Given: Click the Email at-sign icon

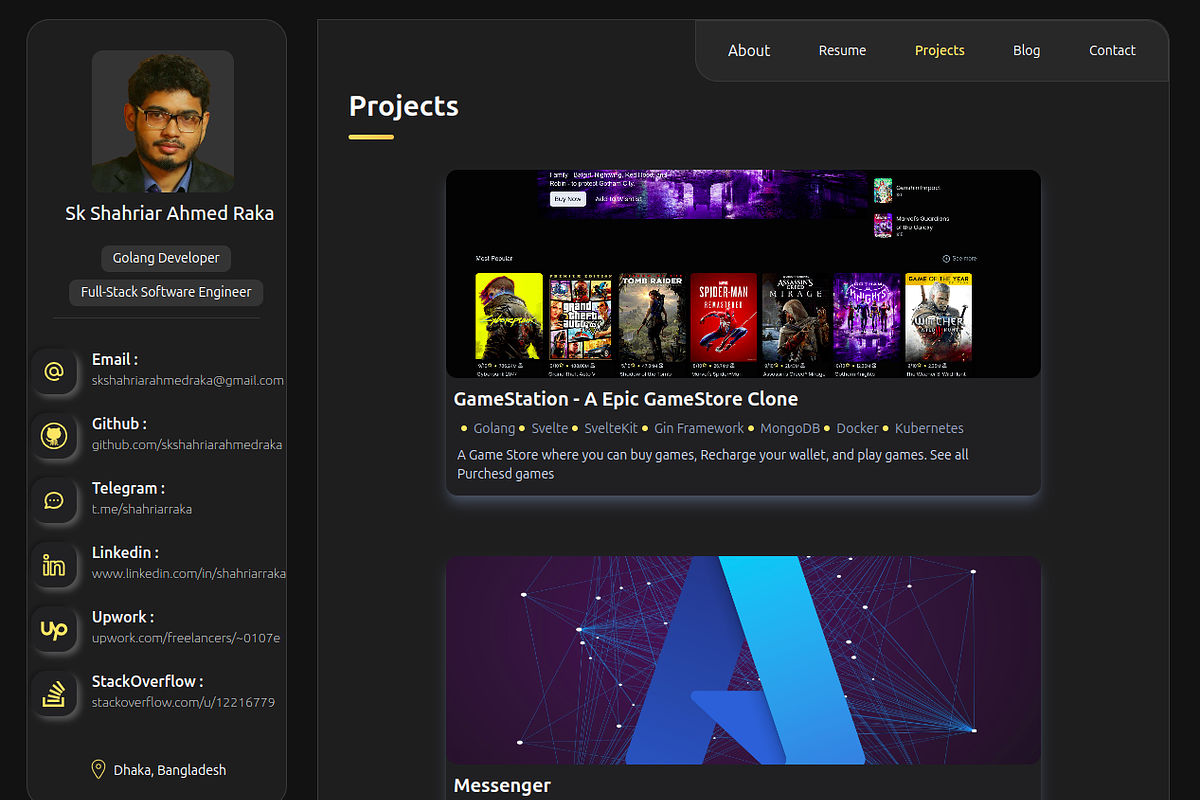Looking at the screenshot, I should (54, 372).
